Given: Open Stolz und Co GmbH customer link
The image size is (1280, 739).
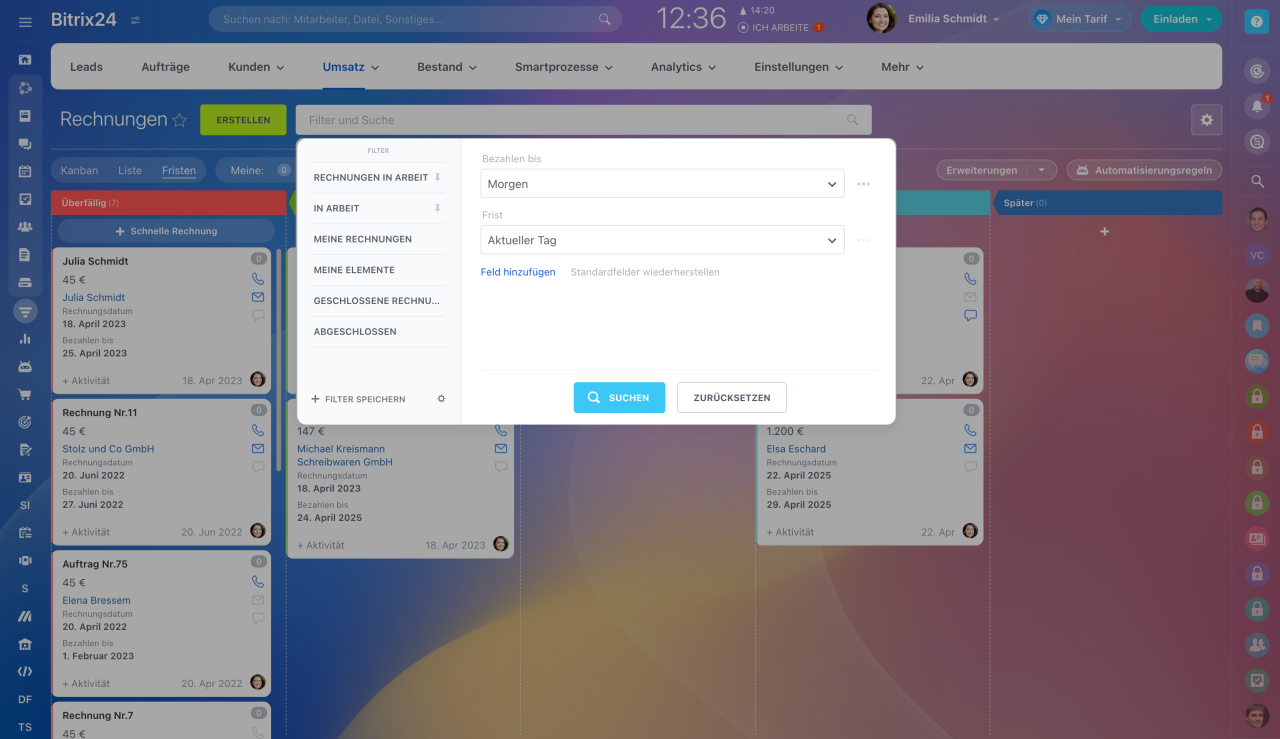Looking at the screenshot, I should click(108, 449).
